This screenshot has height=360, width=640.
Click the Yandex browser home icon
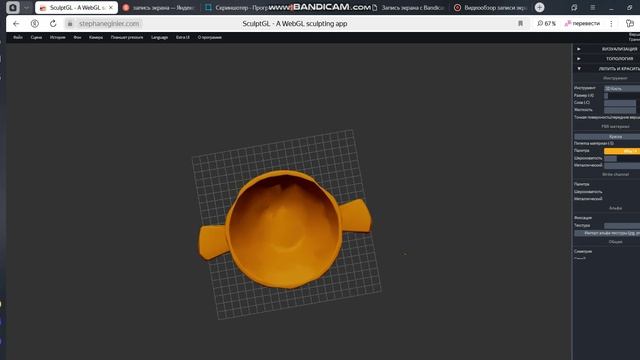click(13, 7)
